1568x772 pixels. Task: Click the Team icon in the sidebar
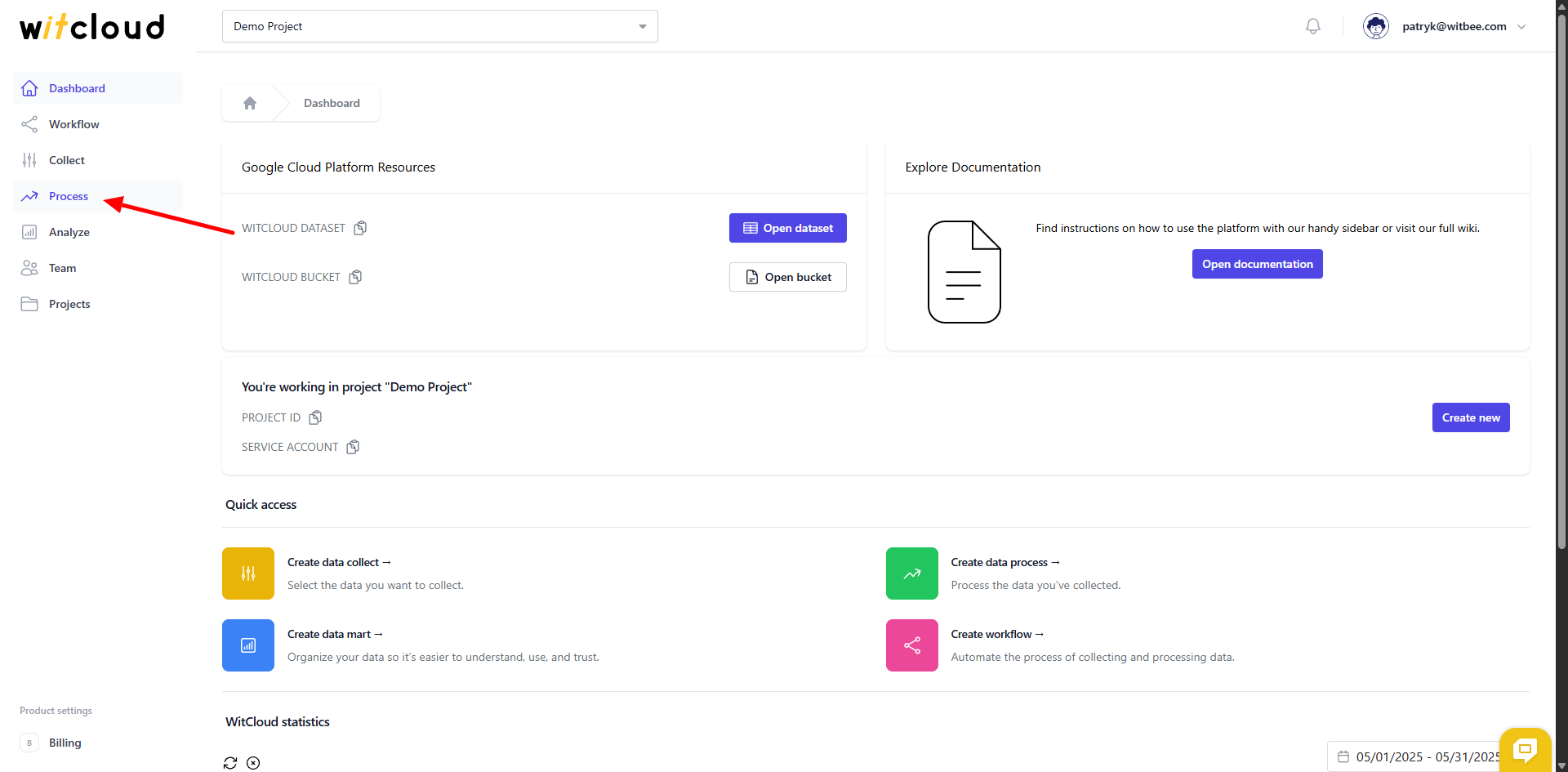coord(29,268)
